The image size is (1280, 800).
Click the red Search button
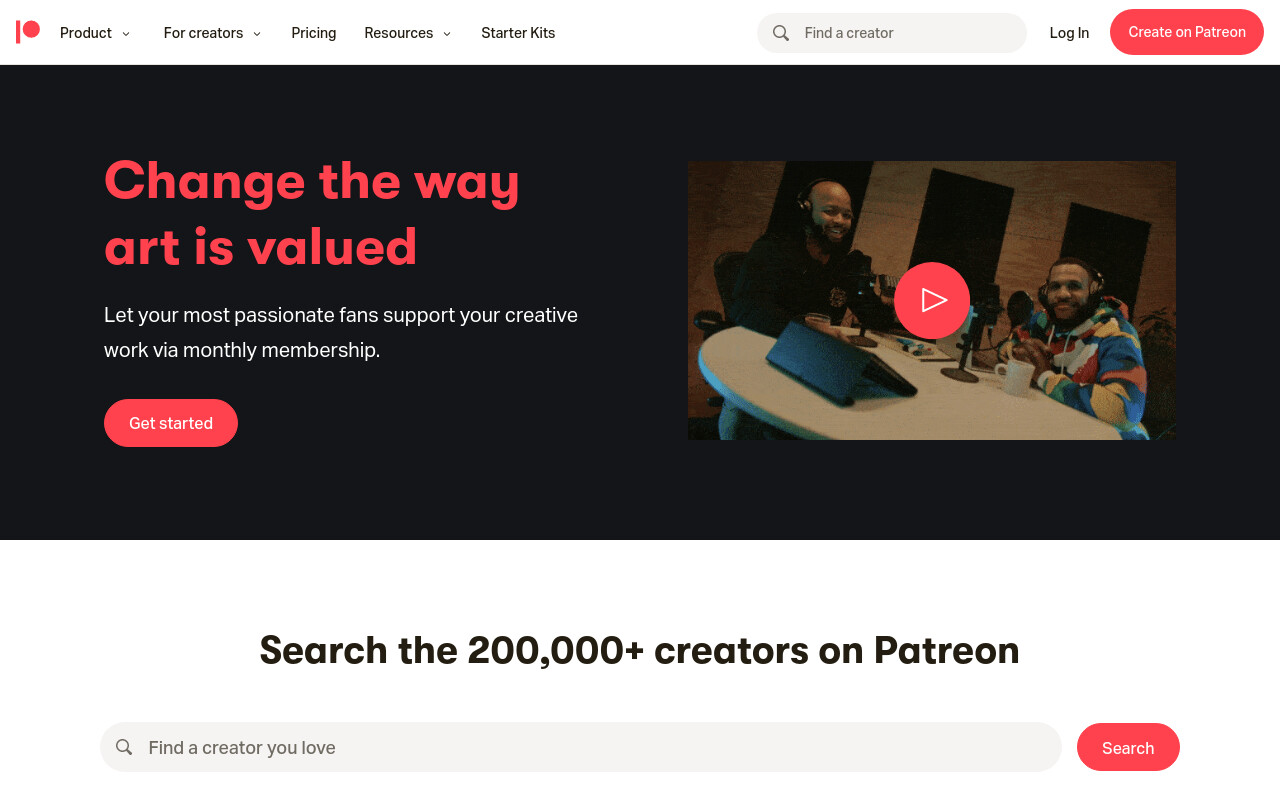pyautogui.click(x=1128, y=747)
